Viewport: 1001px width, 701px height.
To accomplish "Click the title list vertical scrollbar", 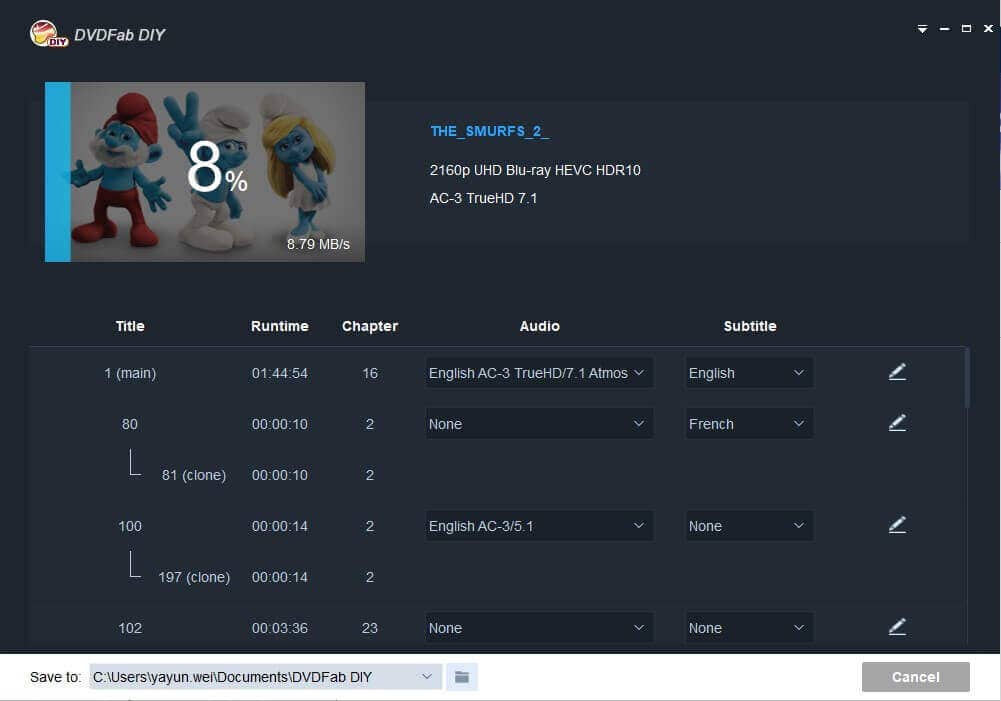I will [x=967, y=378].
